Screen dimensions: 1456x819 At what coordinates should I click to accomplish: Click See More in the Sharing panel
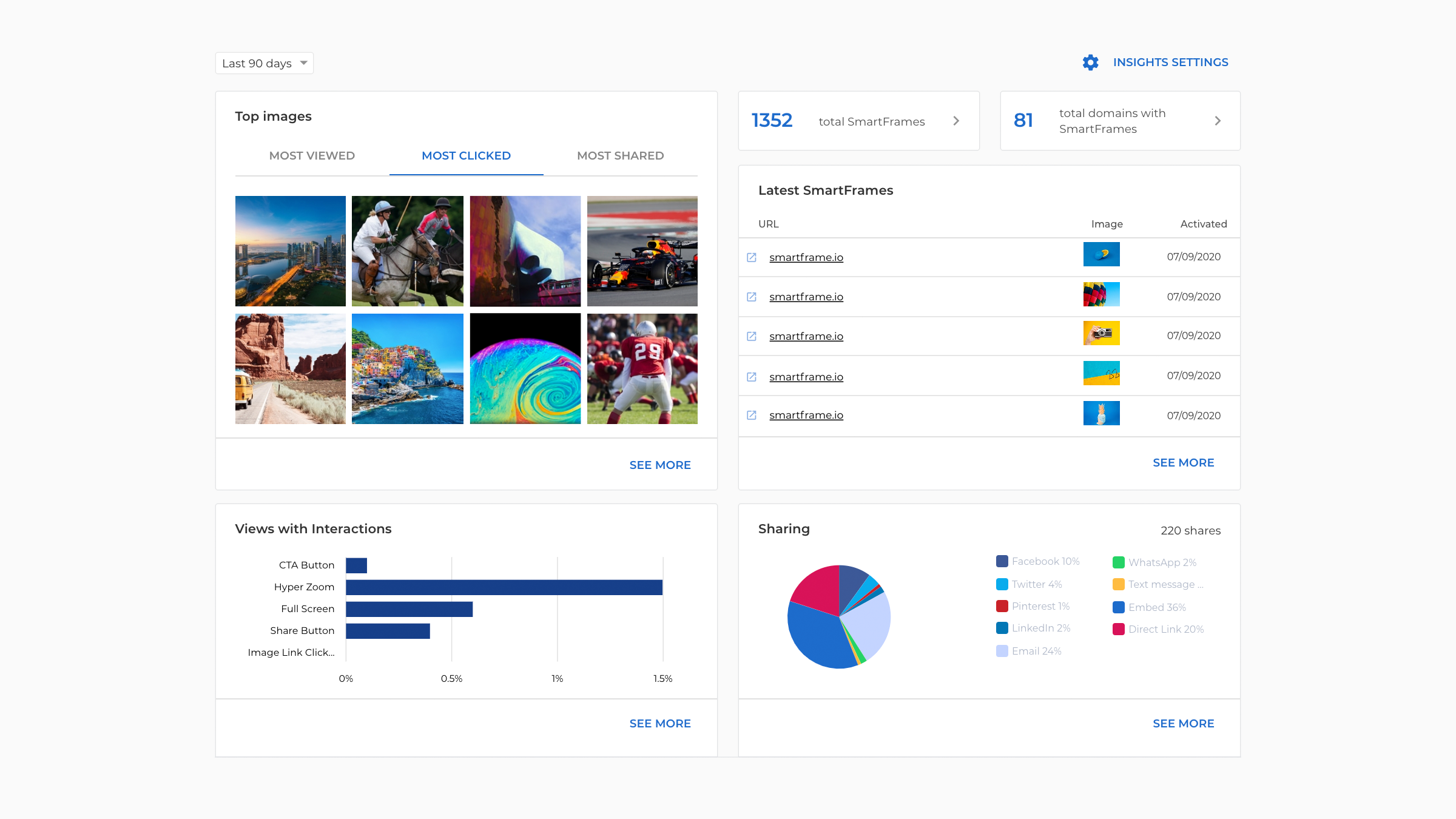[x=1183, y=723]
